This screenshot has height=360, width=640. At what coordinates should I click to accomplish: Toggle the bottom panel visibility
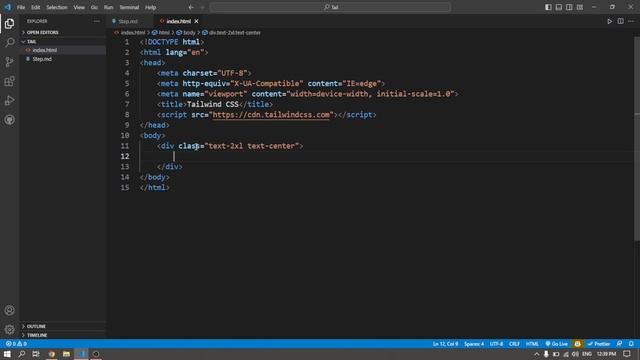559,7
